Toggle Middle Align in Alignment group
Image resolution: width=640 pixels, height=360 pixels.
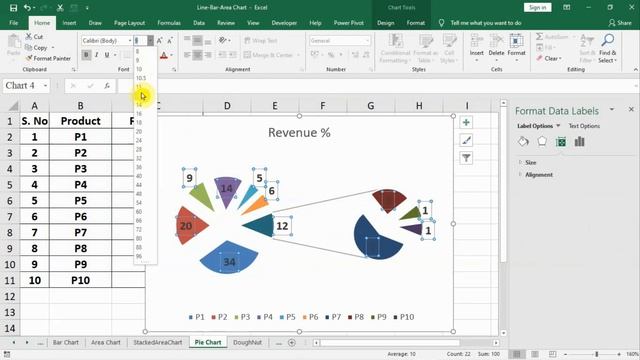coord(198,40)
